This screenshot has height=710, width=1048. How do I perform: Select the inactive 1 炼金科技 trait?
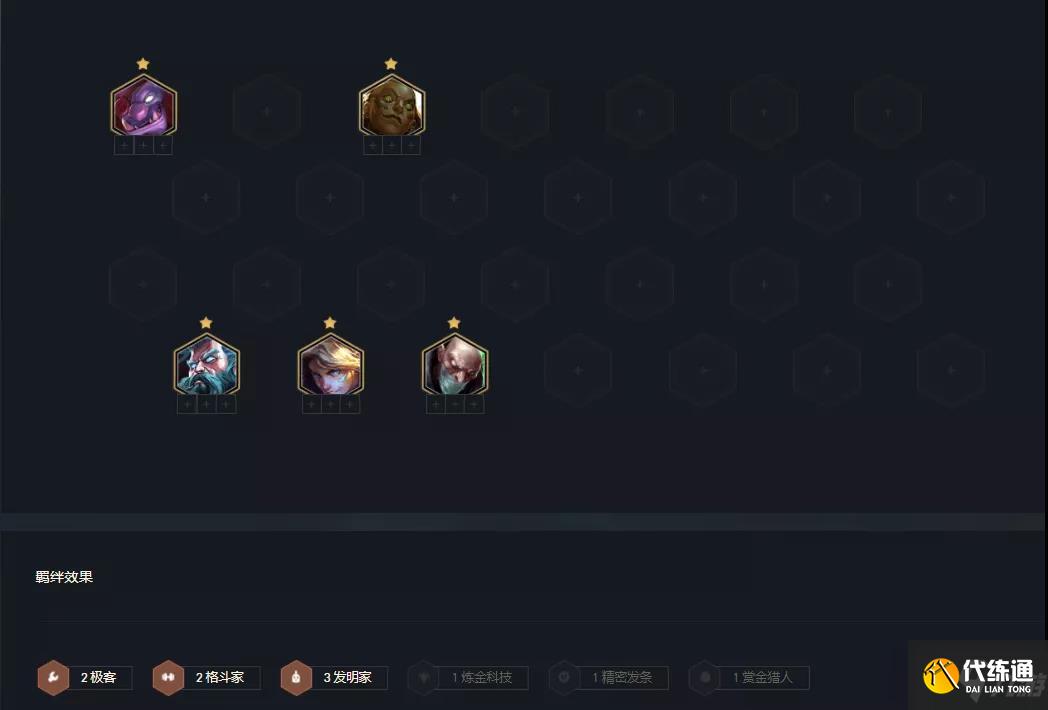(x=468, y=677)
